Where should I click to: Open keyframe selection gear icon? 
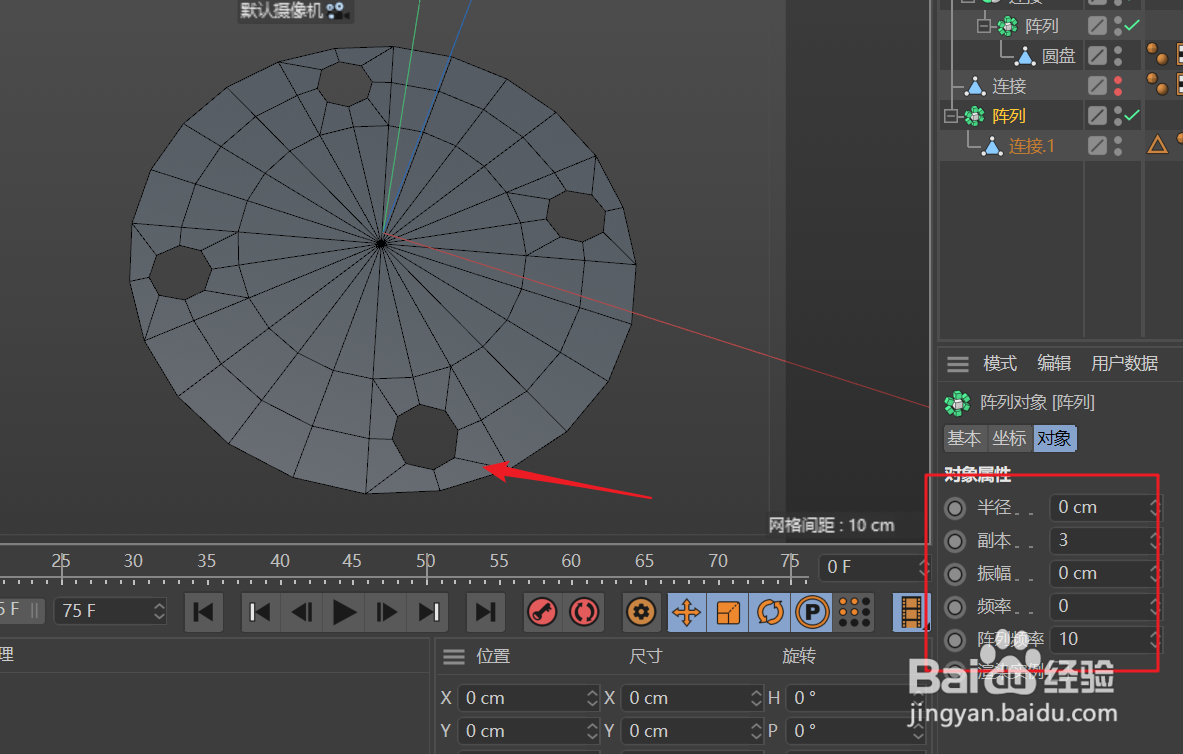click(641, 612)
